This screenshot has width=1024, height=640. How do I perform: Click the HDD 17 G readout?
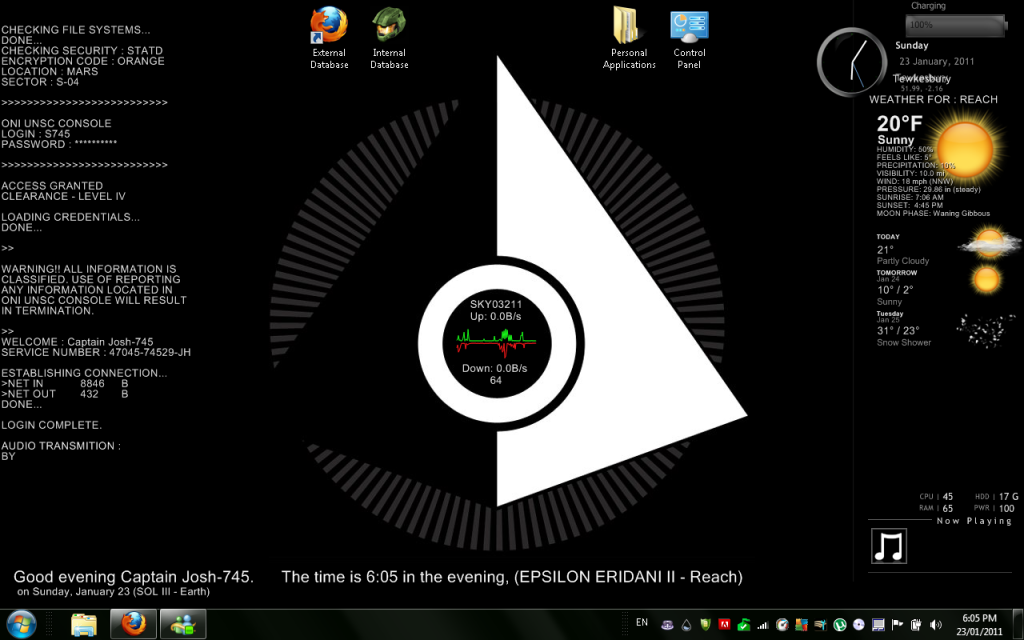(997, 496)
